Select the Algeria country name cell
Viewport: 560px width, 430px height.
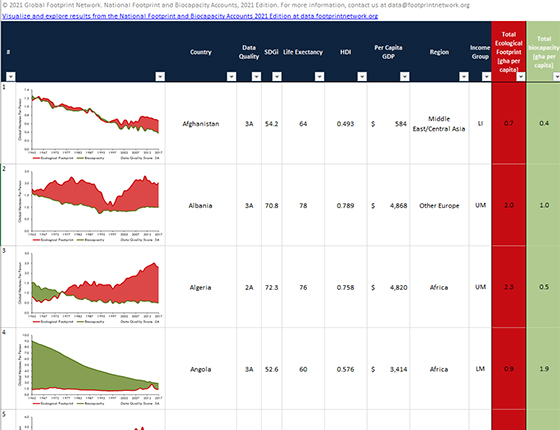click(200, 287)
